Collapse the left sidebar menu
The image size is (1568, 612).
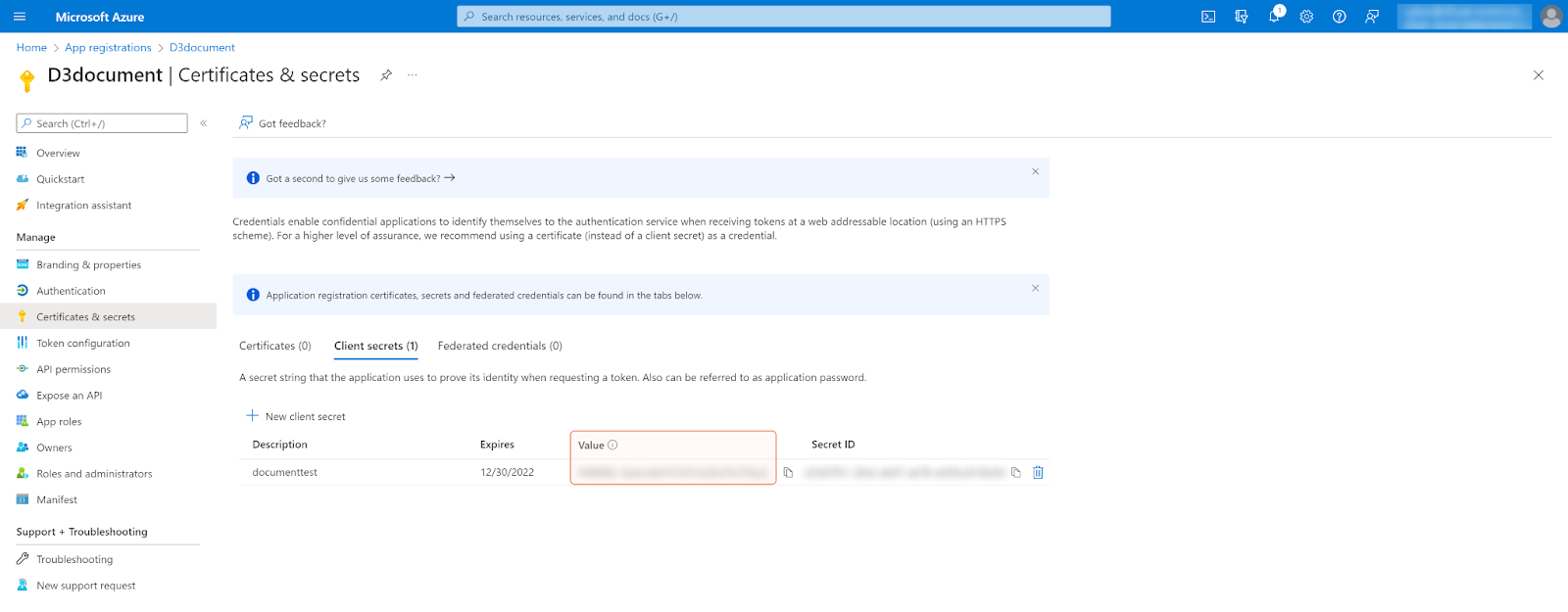point(204,123)
